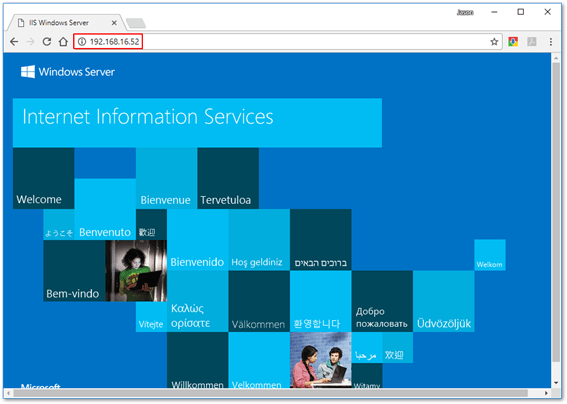Viewport: 567px width, 404px height.
Task: Click the grey extension icon next to menu
Action: [x=532, y=42]
